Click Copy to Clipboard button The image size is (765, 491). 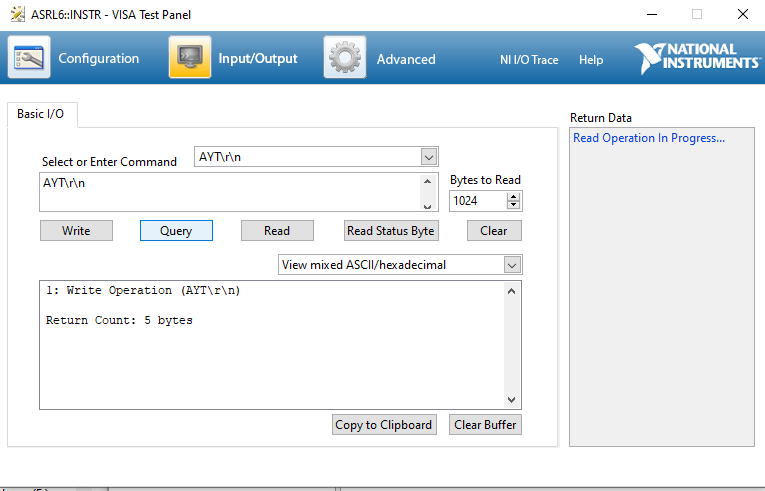384,424
